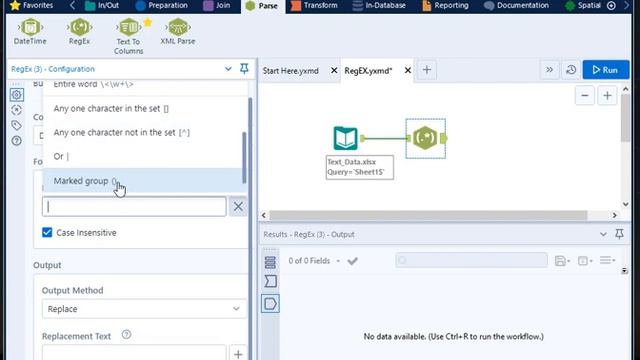Toggle the Case Insensitive checkbox
The width and height of the screenshot is (640, 360).
point(47,233)
